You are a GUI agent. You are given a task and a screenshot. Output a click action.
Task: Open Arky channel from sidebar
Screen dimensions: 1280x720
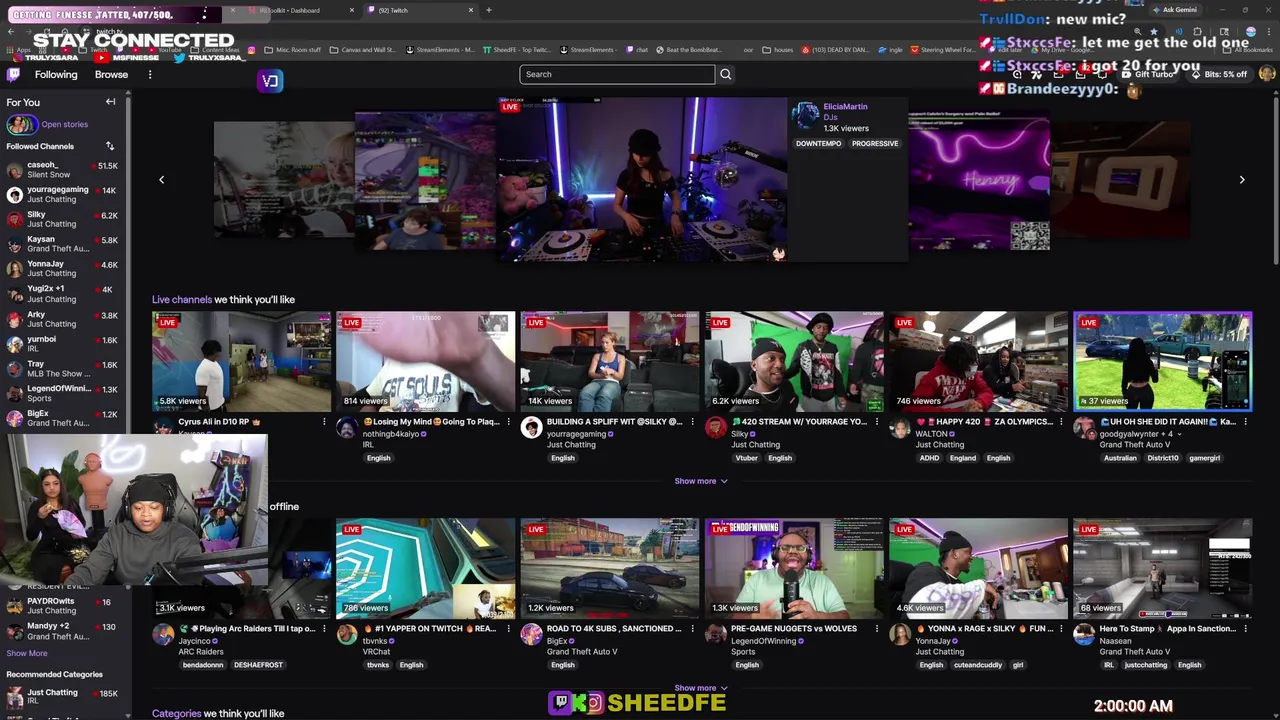point(62,319)
